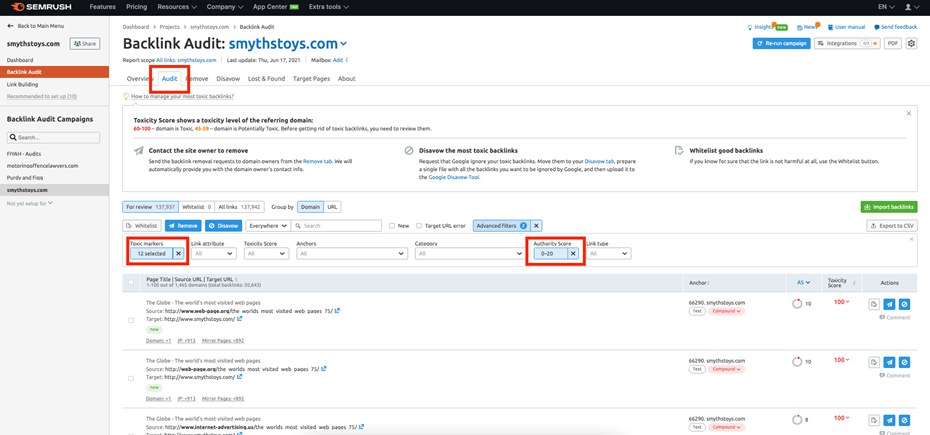Close the filter row panel

click(x=912, y=239)
